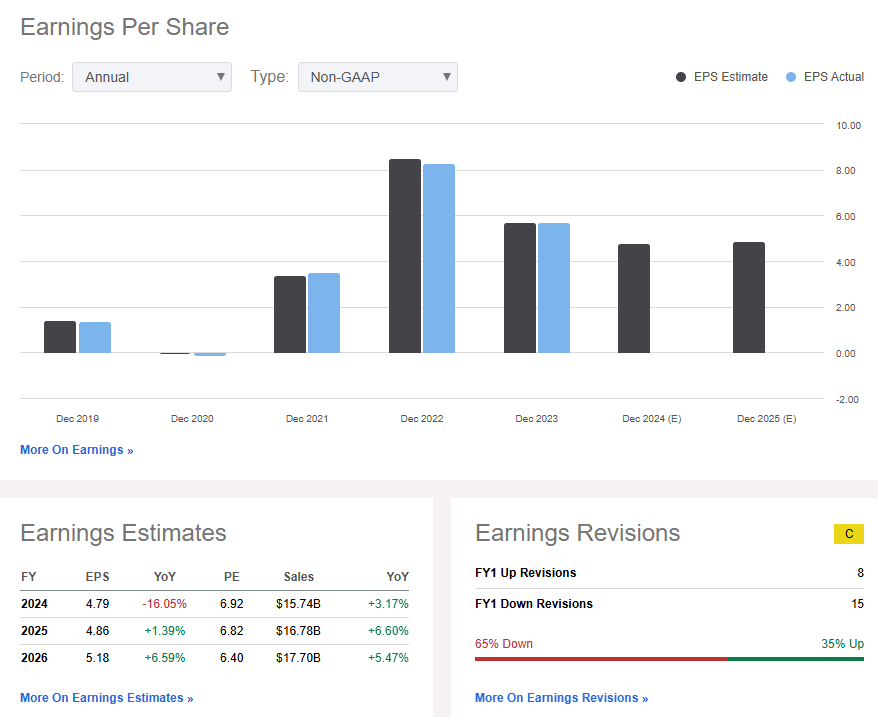Click the red Down revisions bar segment
The image size is (878, 717).
click(x=600, y=659)
